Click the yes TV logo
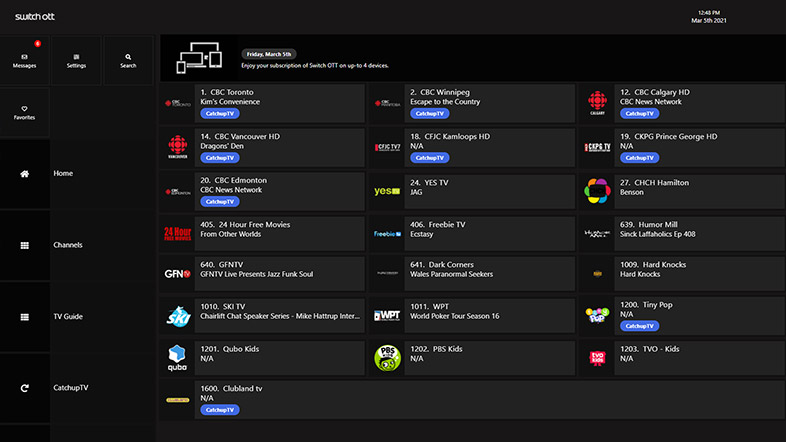 [387, 191]
